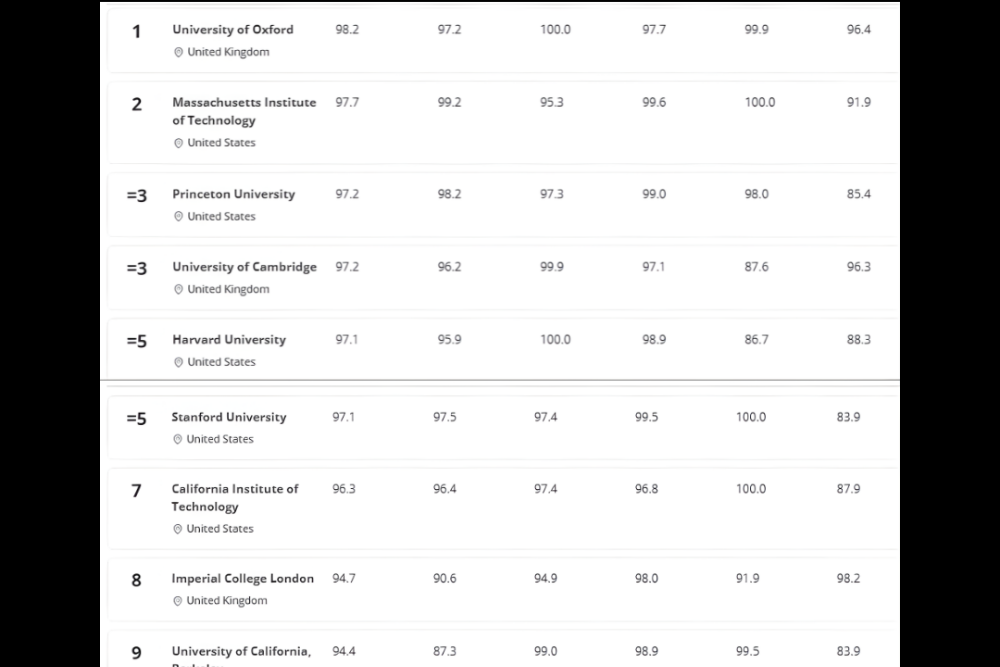Image resolution: width=1000 pixels, height=667 pixels.
Task: Click the rank number 8 beside Imperial College London
Action: (137, 580)
